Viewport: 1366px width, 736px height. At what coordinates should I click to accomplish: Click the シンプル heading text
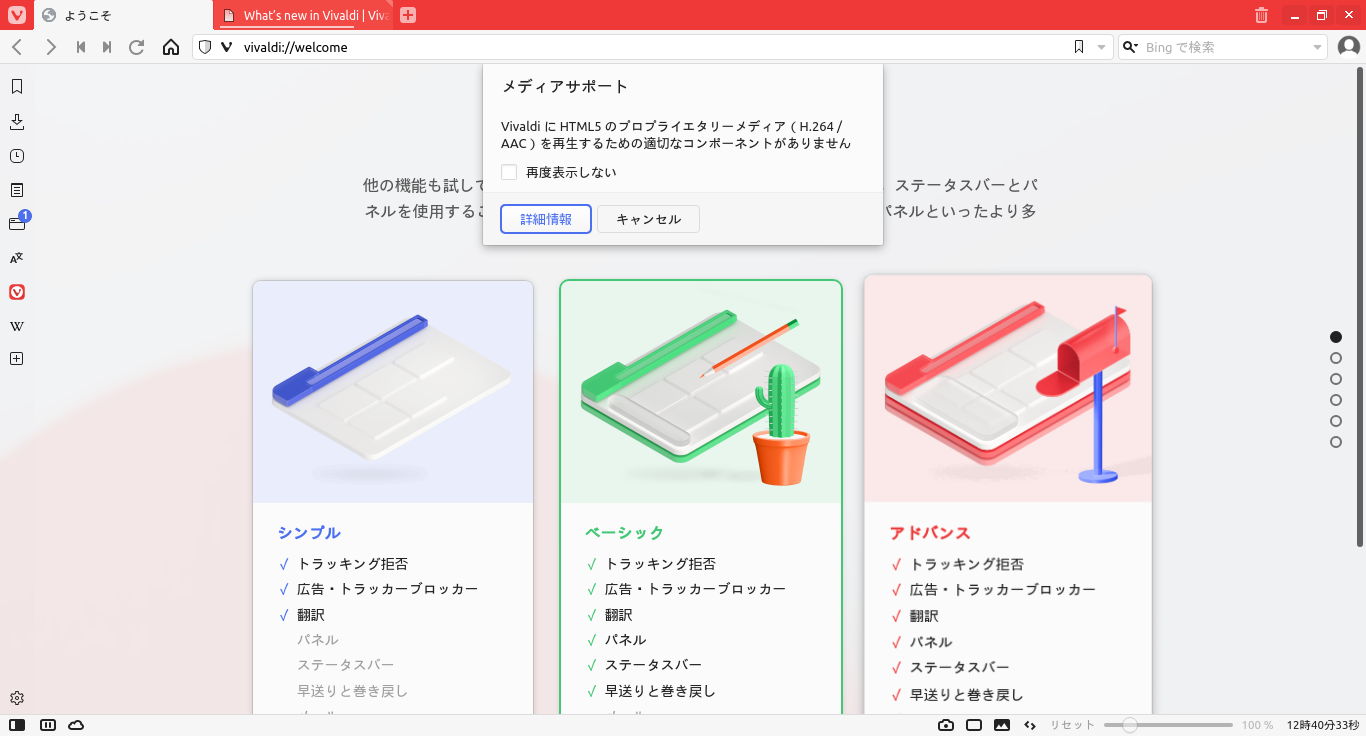click(x=309, y=533)
